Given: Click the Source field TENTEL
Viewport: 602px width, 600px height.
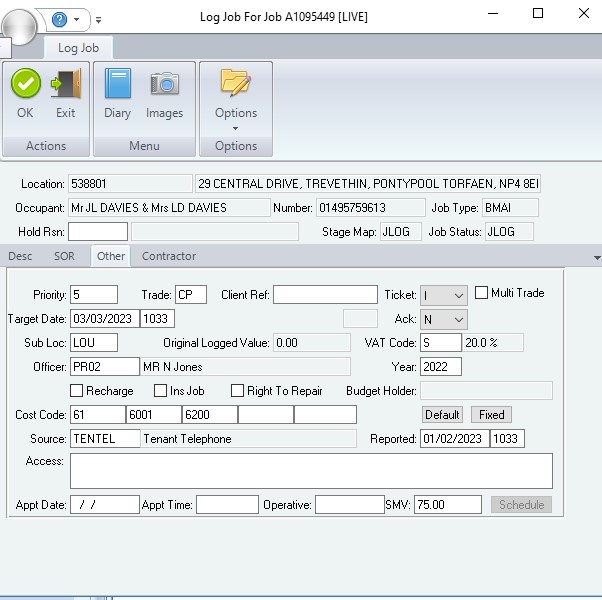Looking at the screenshot, I should [105, 438].
